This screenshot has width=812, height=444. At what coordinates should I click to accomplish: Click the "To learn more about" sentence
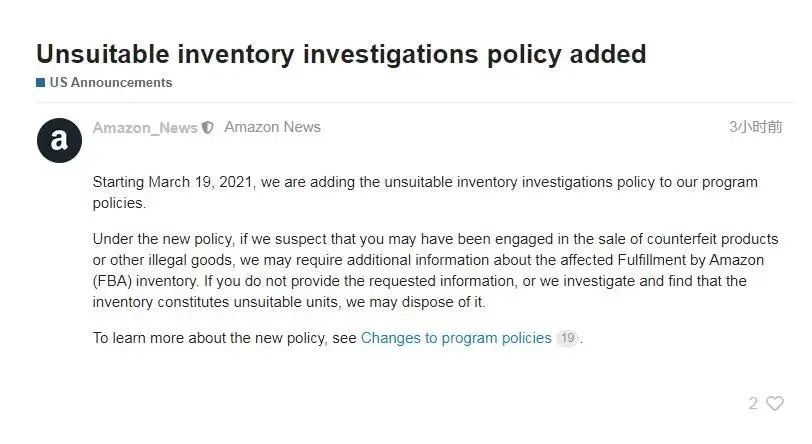(224, 338)
